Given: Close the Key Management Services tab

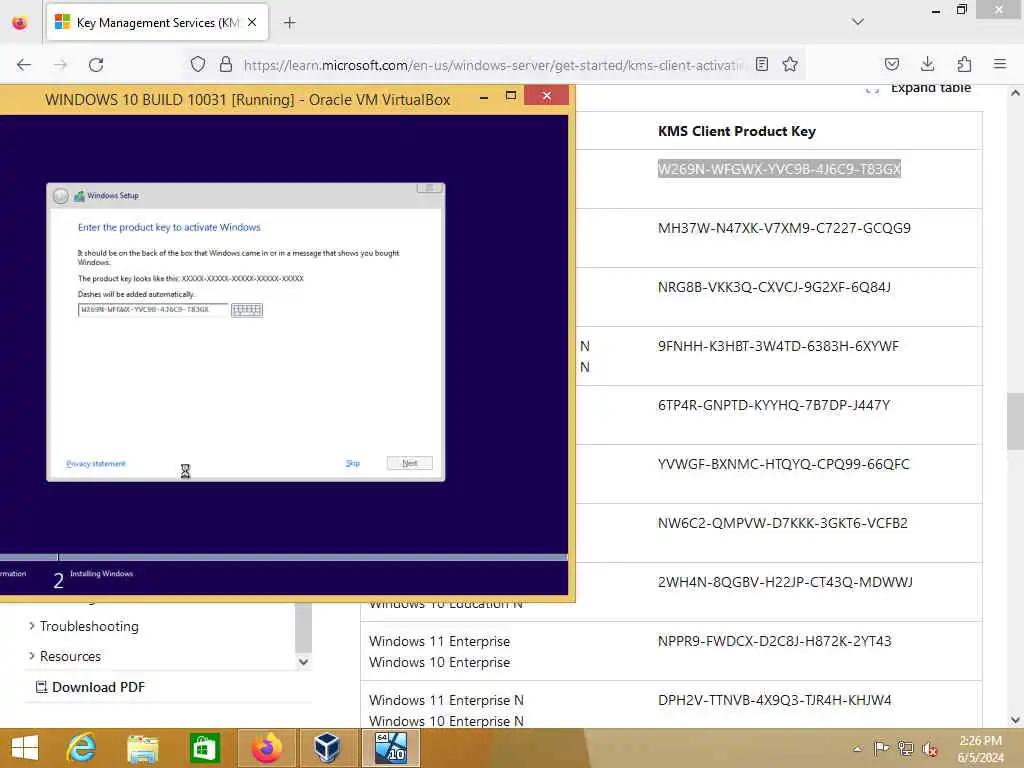Looking at the screenshot, I should pyautogui.click(x=252, y=23).
